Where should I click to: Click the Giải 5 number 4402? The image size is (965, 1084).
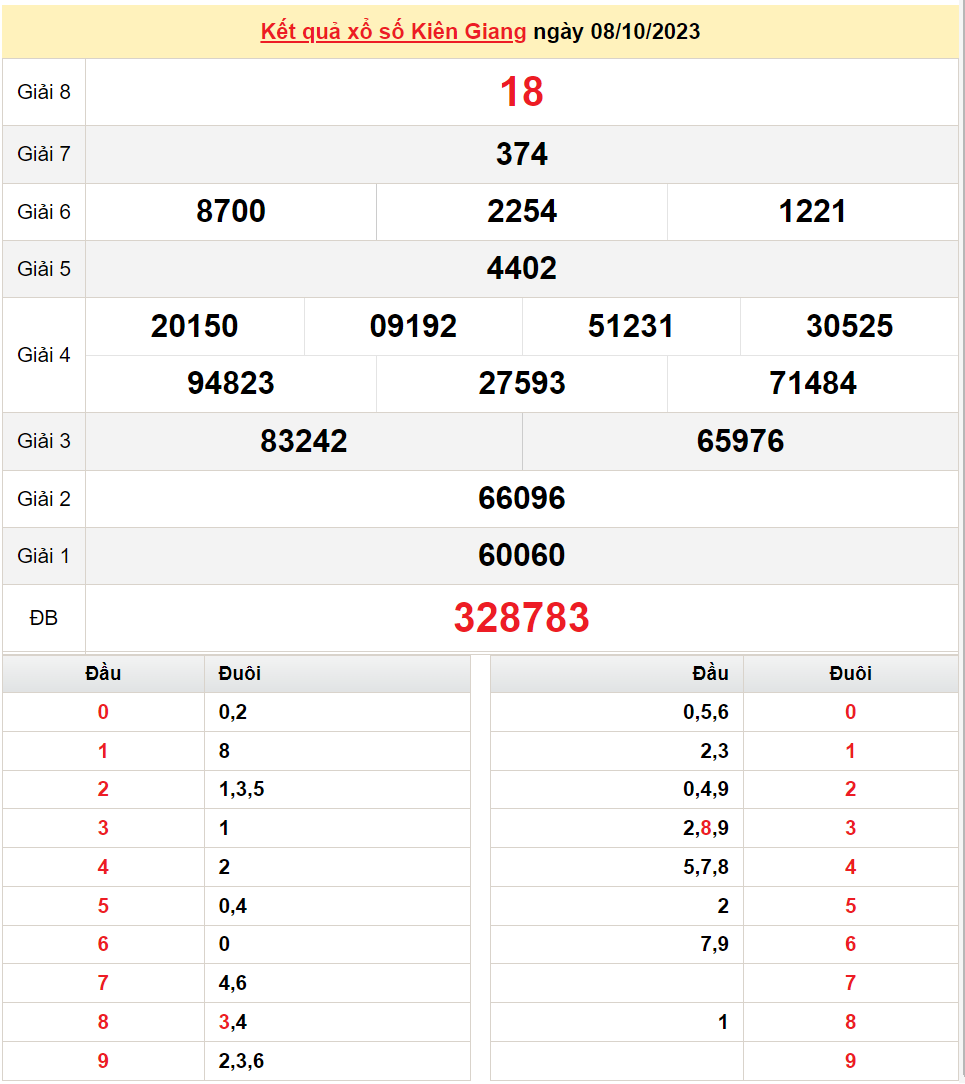(x=524, y=268)
